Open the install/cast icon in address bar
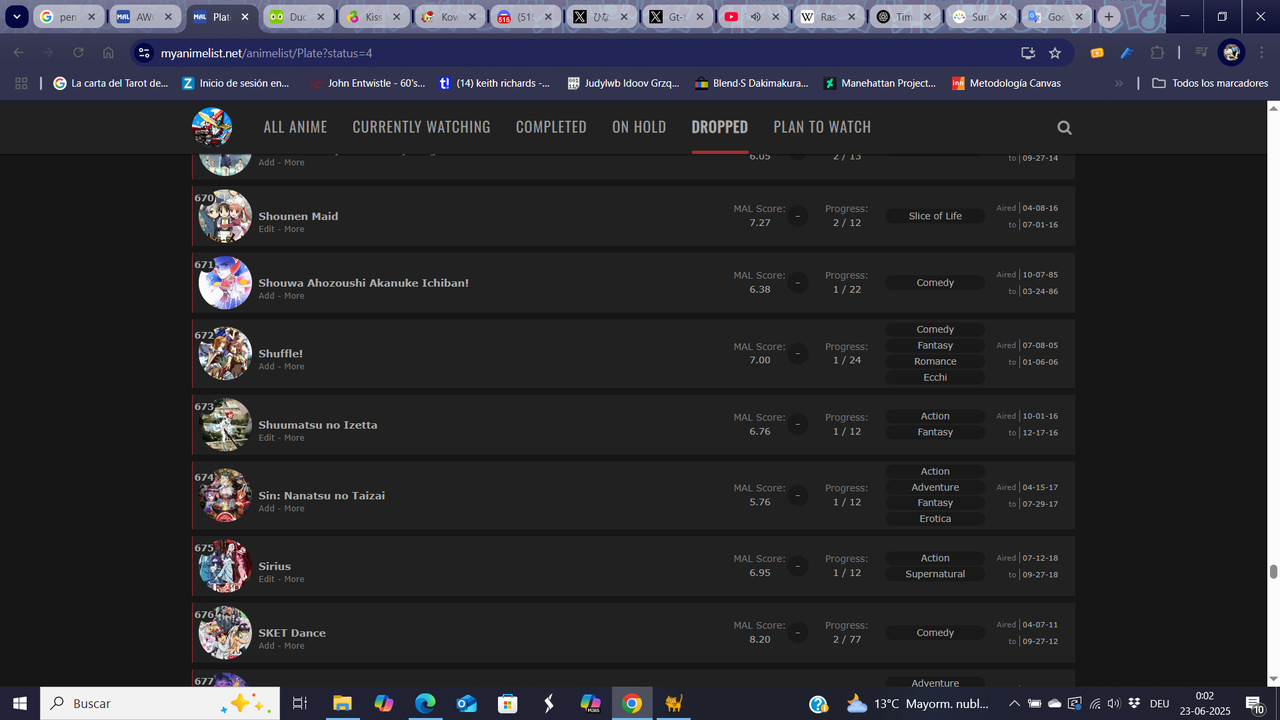1280x720 pixels. [1027, 53]
